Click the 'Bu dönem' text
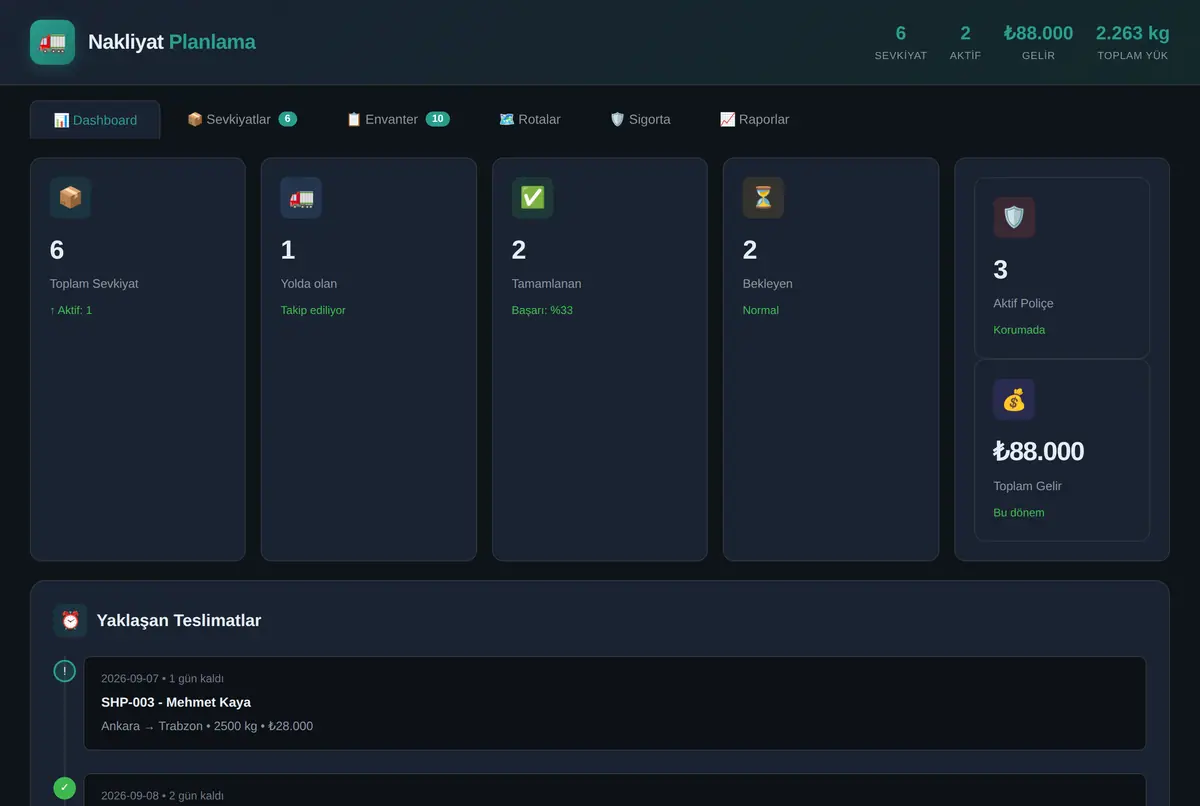Viewport: 1200px width, 806px height. point(1019,513)
